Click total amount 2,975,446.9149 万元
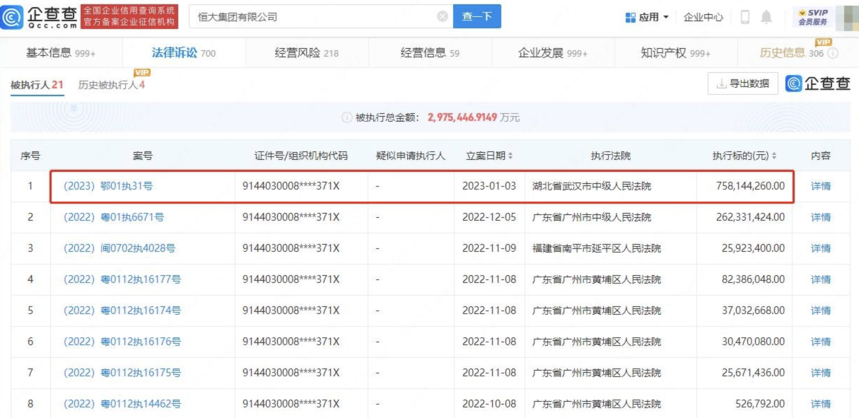The height and width of the screenshot is (418, 859). coord(473,117)
